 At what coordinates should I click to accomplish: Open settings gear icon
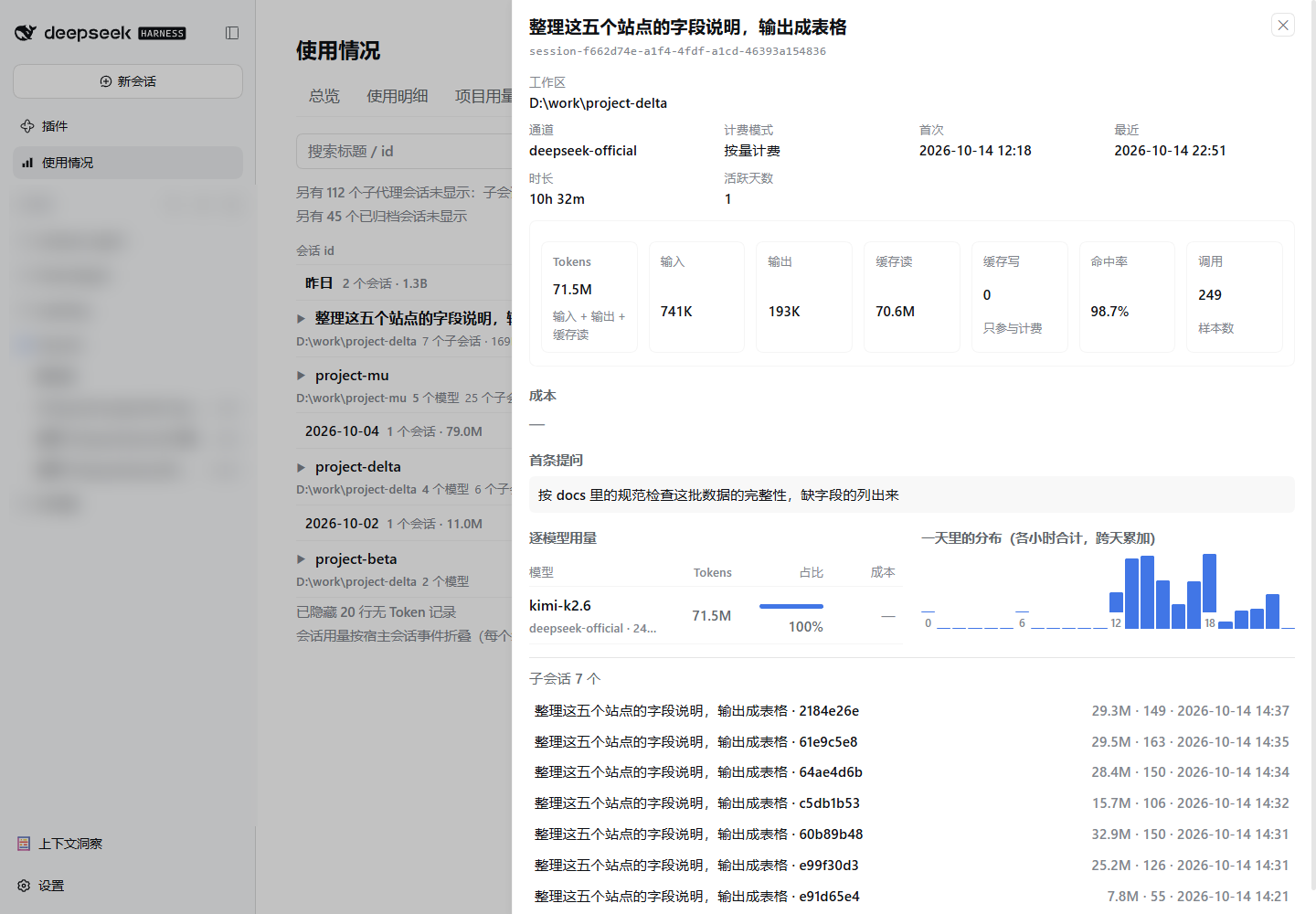point(24,886)
